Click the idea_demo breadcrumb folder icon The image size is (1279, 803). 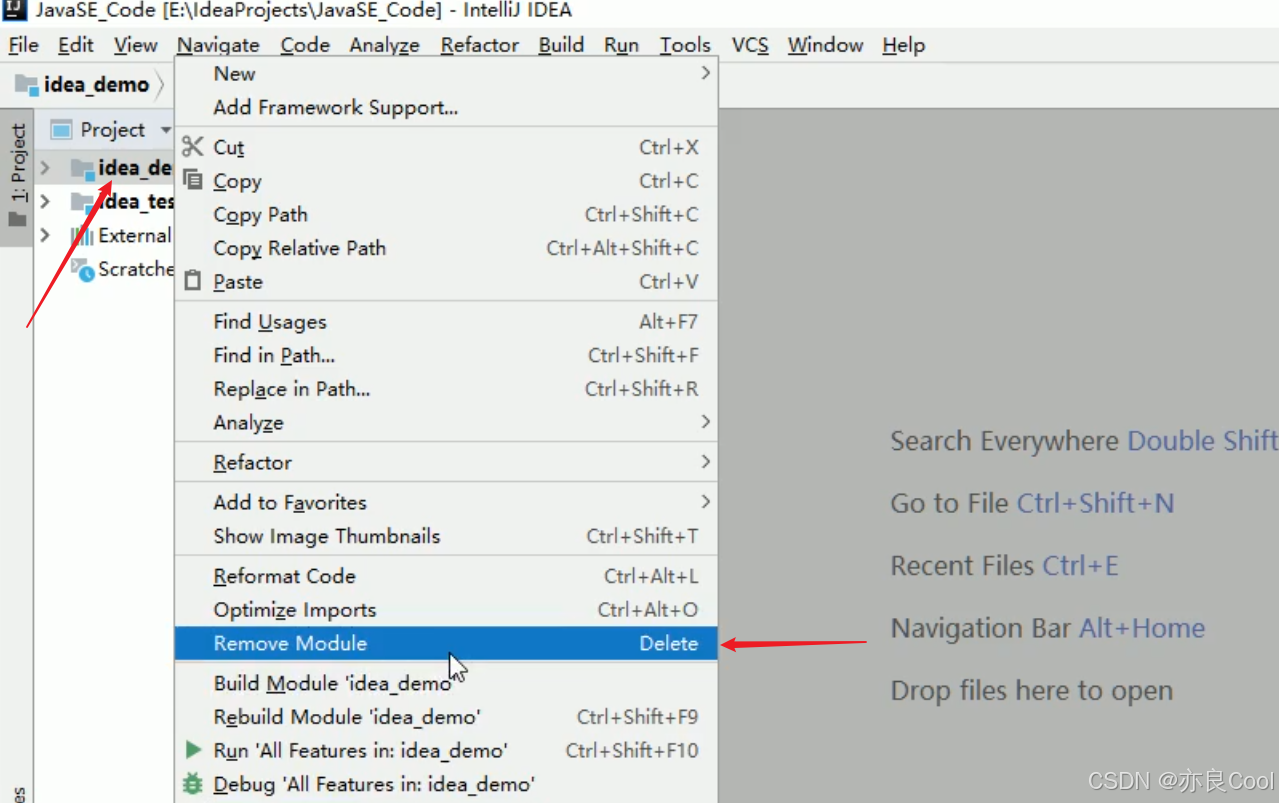26,84
